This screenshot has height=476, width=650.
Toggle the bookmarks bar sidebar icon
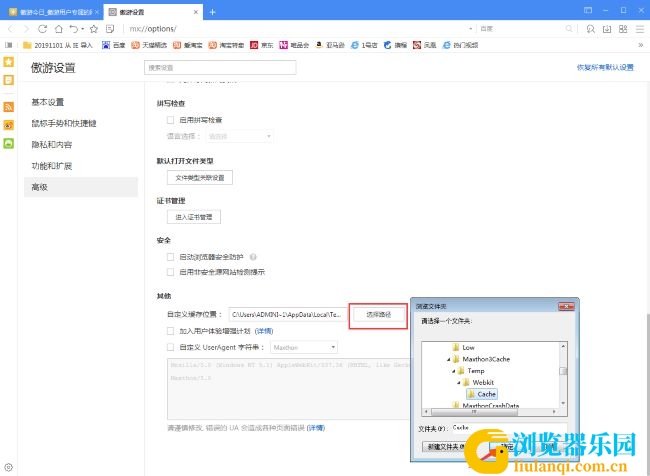coord(8,45)
